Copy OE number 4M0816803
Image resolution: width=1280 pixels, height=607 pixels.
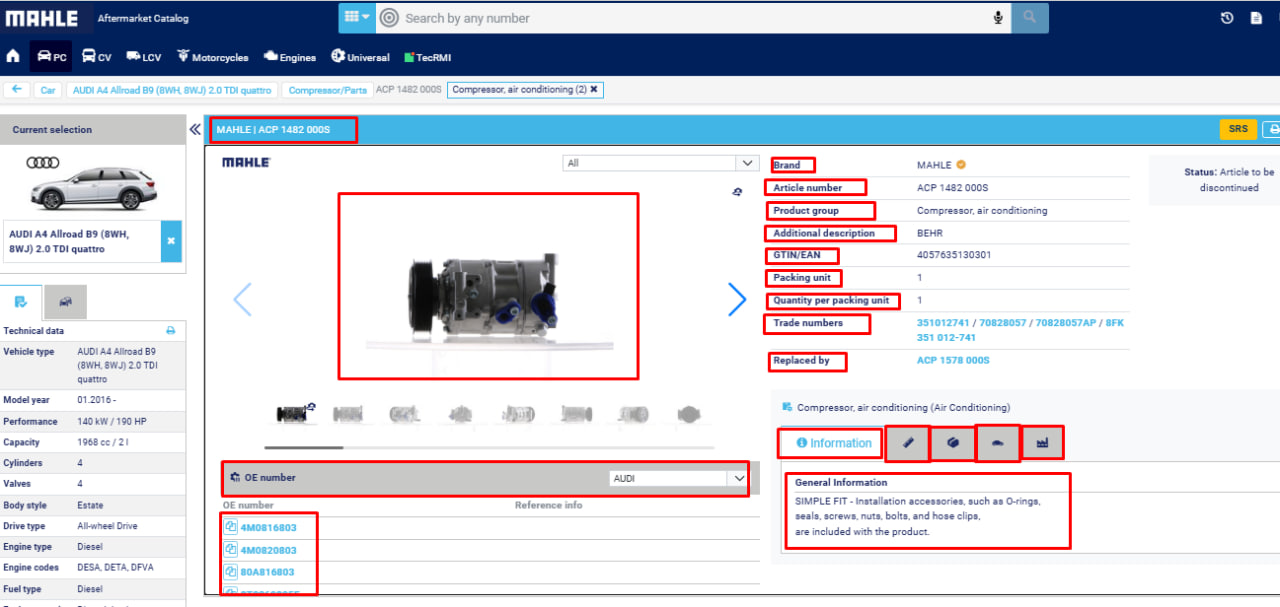(230, 527)
